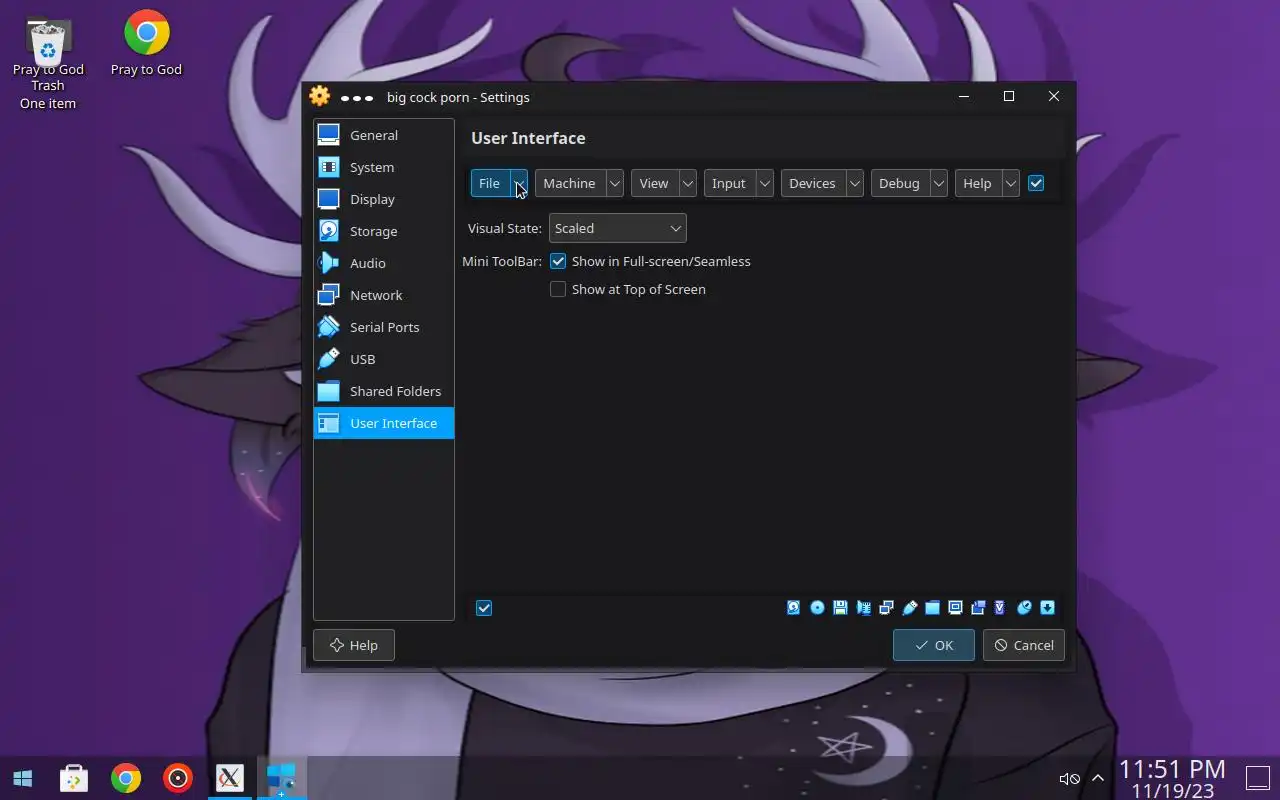The image size is (1280, 800).
Task: Expand the Input menu dropdown arrow
Action: [x=765, y=183]
